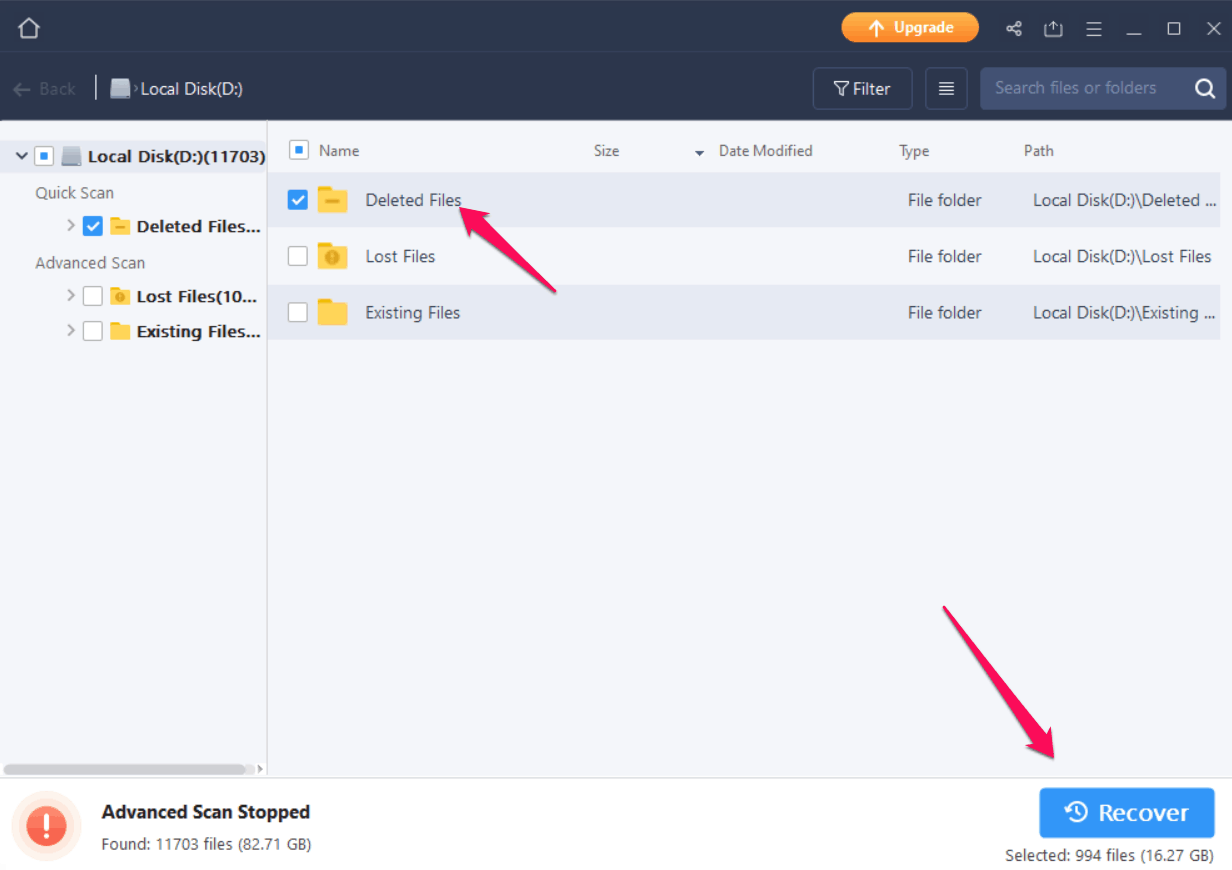Screen dimensions: 1232x870
Task: Click the scrollbar right arrow in left panel
Action: coord(260,770)
